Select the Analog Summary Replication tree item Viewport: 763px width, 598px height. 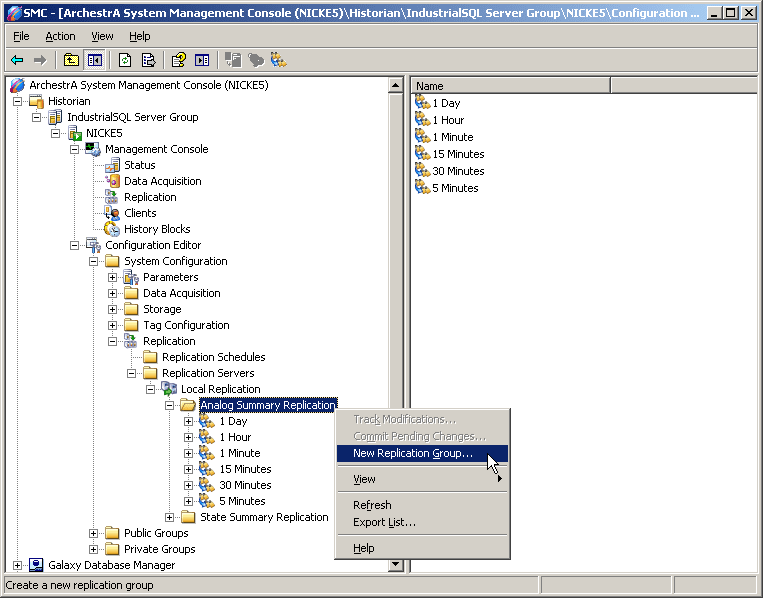[268, 405]
